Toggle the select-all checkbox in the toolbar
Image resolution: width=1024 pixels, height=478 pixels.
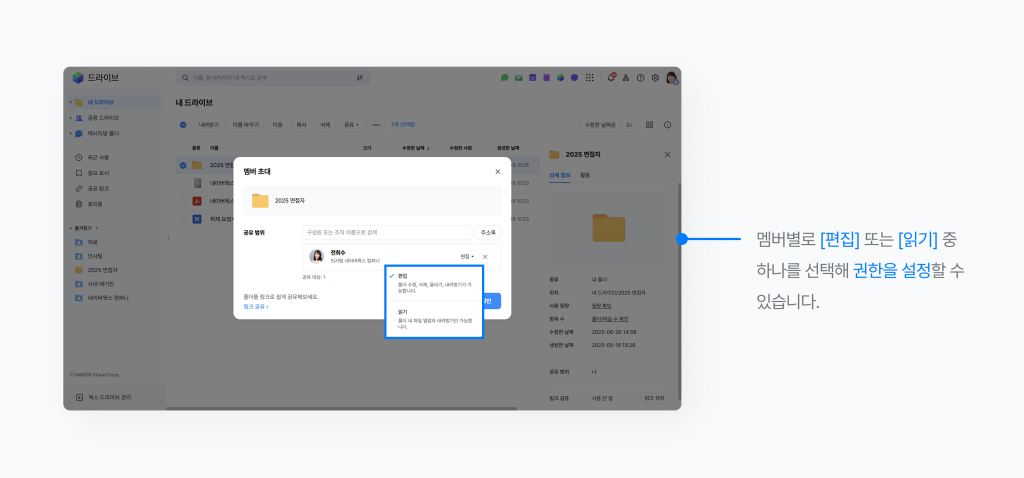click(x=182, y=125)
